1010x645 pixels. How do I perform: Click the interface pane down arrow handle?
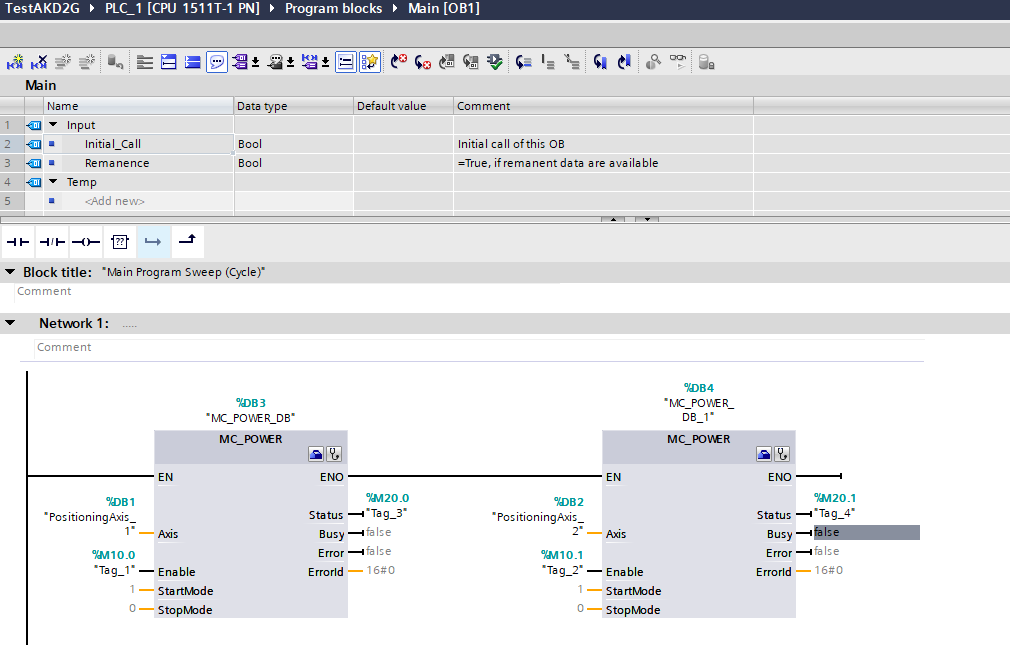pos(647,219)
